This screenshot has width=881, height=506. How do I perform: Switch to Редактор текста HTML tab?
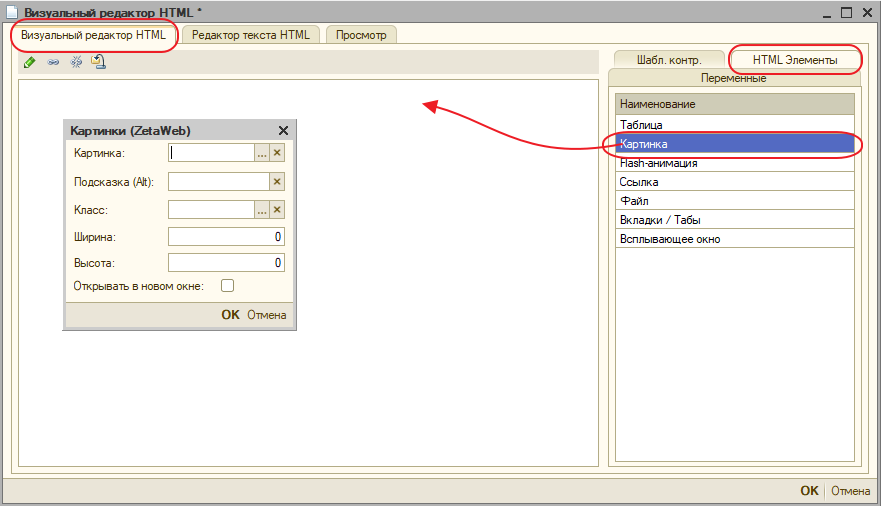point(251,35)
